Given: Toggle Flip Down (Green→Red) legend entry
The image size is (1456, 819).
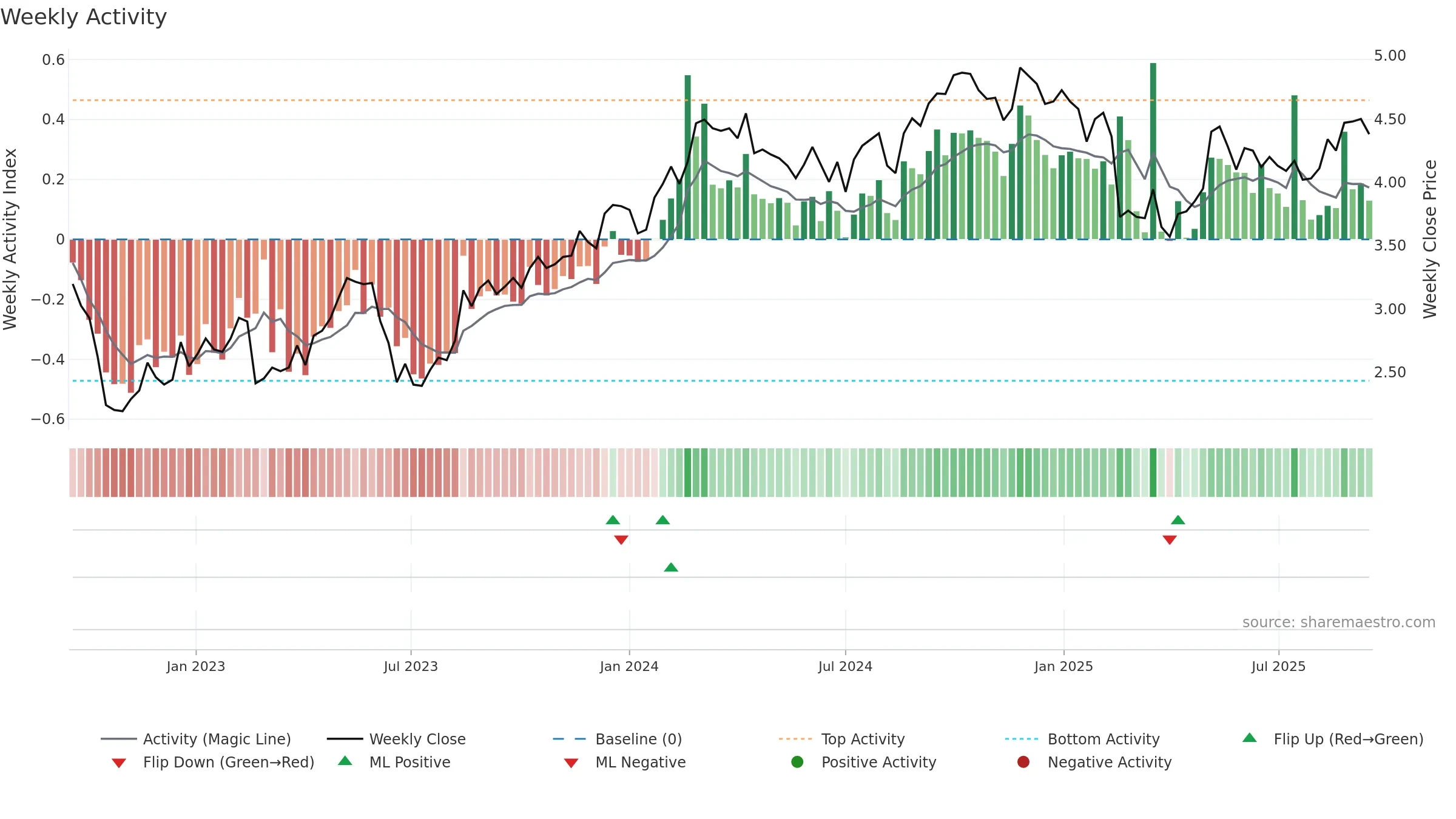Looking at the screenshot, I should (x=213, y=762).
